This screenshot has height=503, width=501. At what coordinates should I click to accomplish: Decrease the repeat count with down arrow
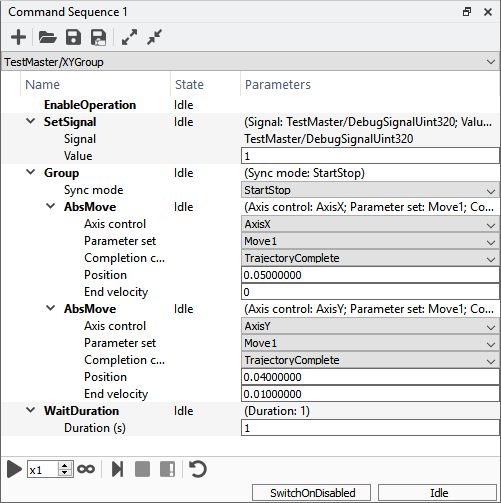pyautogui.click(x=65, y=473)
